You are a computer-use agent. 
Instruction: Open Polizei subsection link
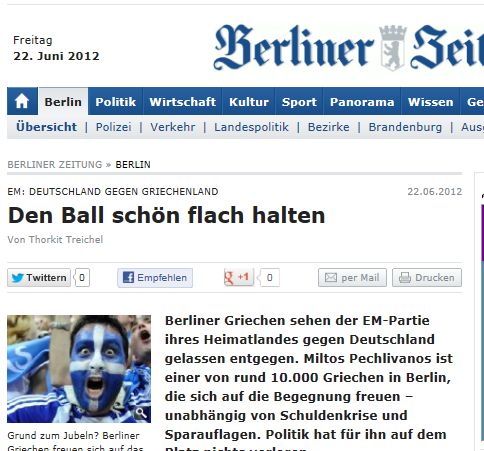click(x=114, y=127)
